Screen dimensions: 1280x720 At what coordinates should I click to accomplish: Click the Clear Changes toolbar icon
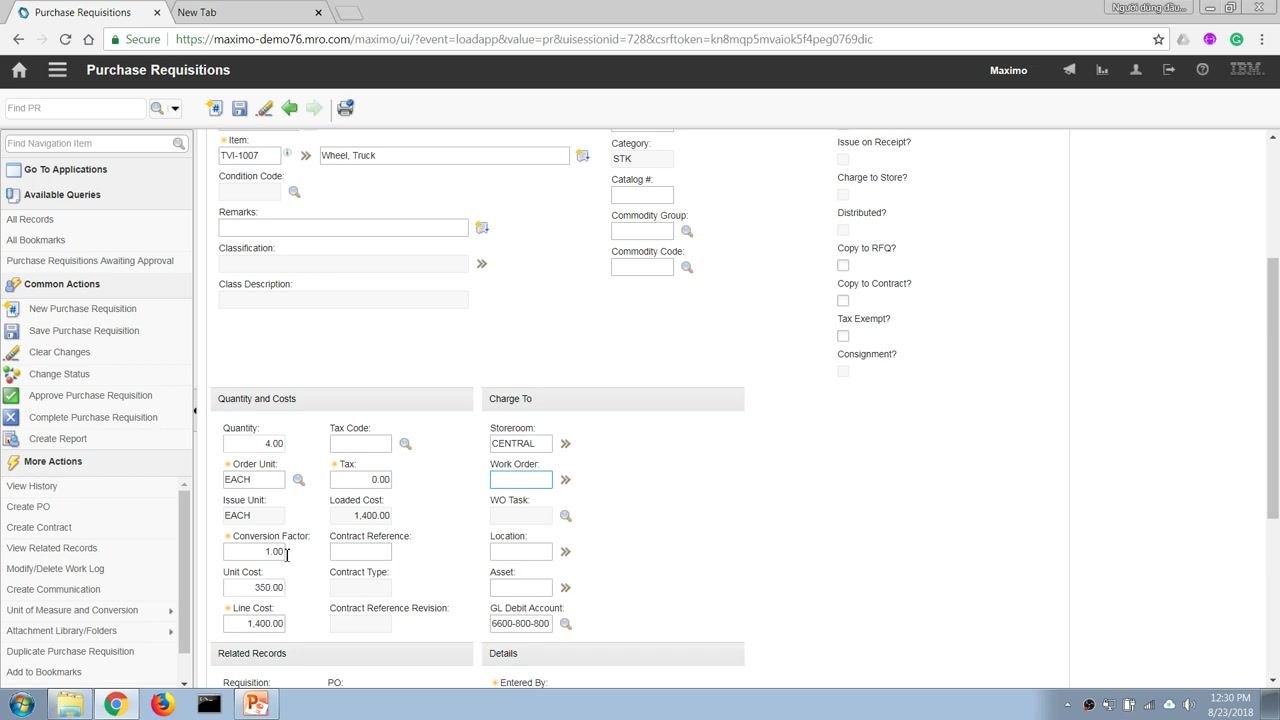point(264,108)
